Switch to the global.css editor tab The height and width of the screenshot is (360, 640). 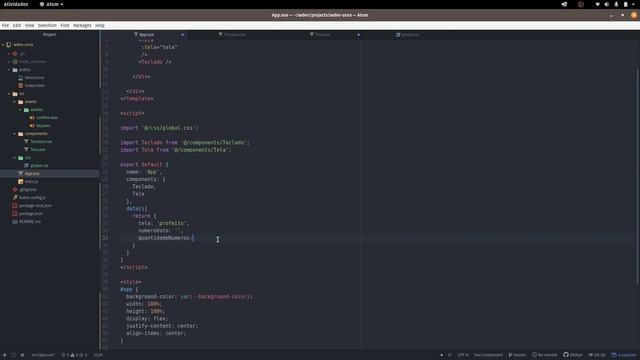click(407, 35)
